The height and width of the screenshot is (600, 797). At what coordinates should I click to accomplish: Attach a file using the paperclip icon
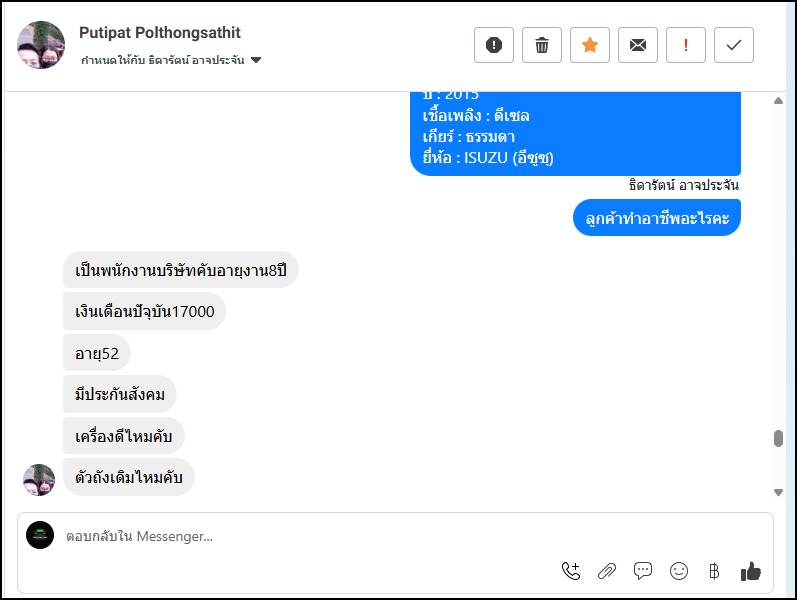tap(607, 571)
